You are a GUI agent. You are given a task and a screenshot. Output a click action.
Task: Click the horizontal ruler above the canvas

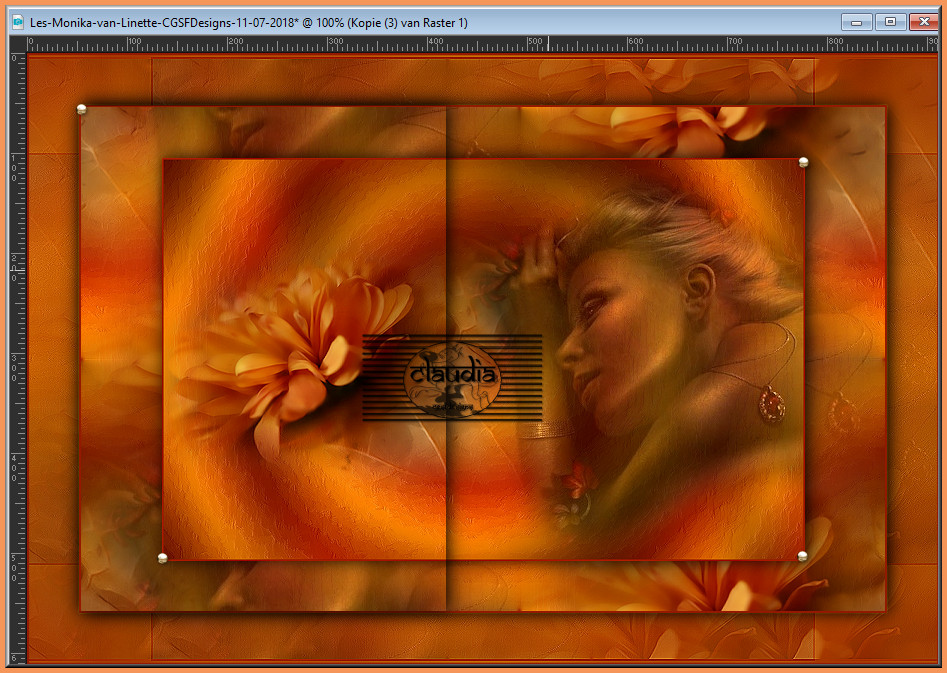coord(482,44)
